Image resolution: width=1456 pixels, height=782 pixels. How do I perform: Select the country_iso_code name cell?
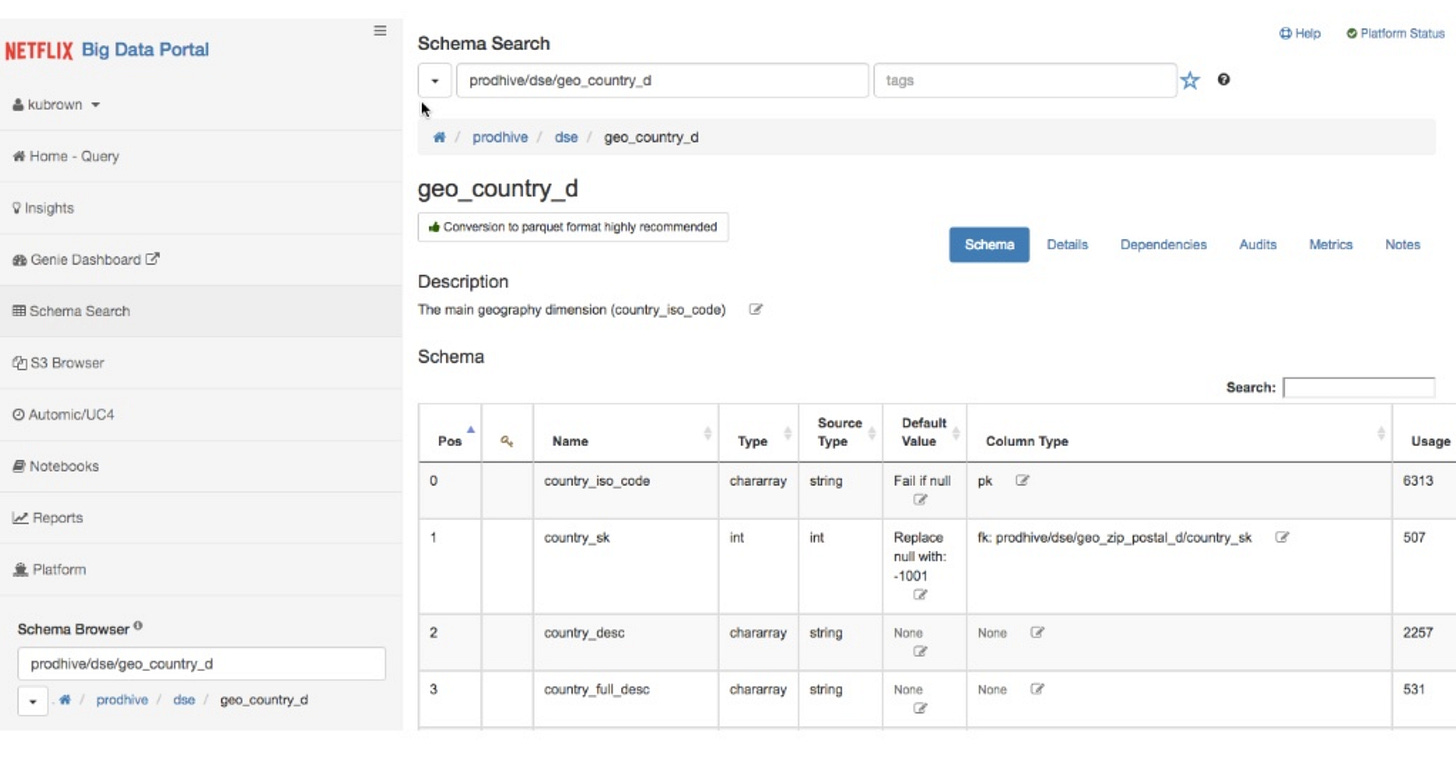[626, 490]
